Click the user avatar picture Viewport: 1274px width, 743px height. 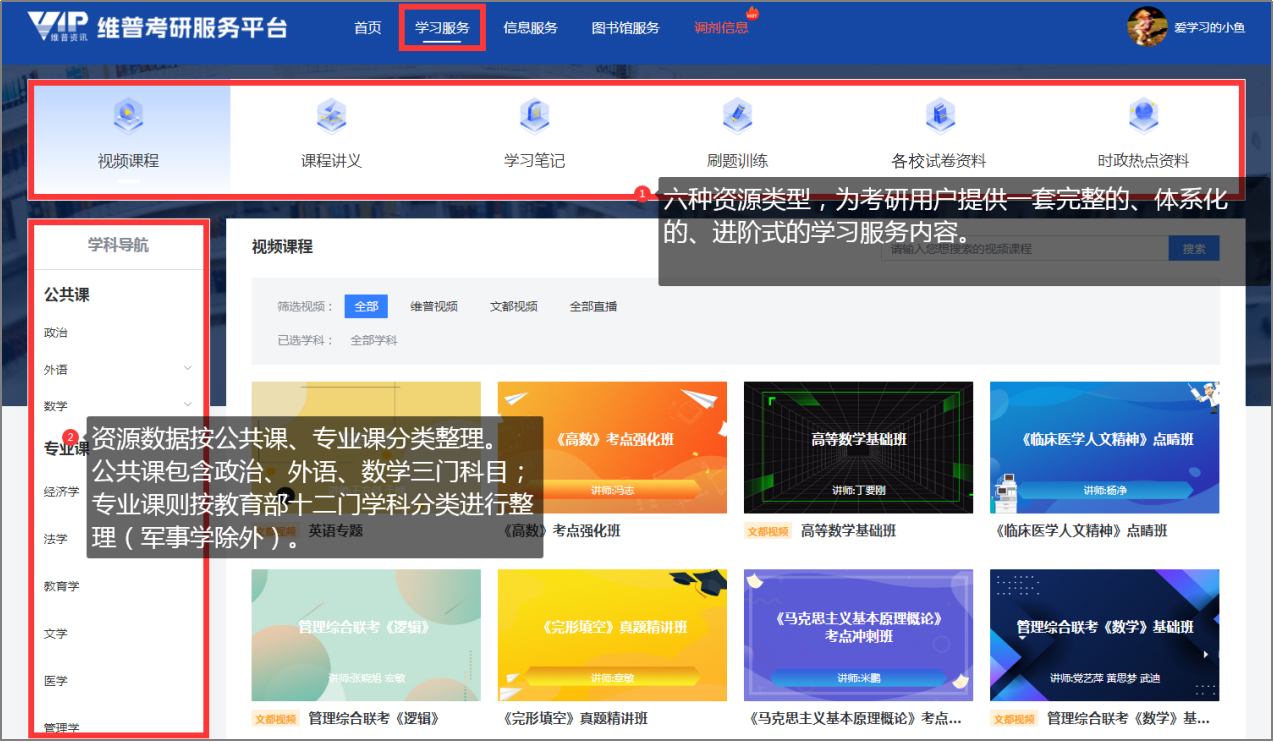(1147, 27)
